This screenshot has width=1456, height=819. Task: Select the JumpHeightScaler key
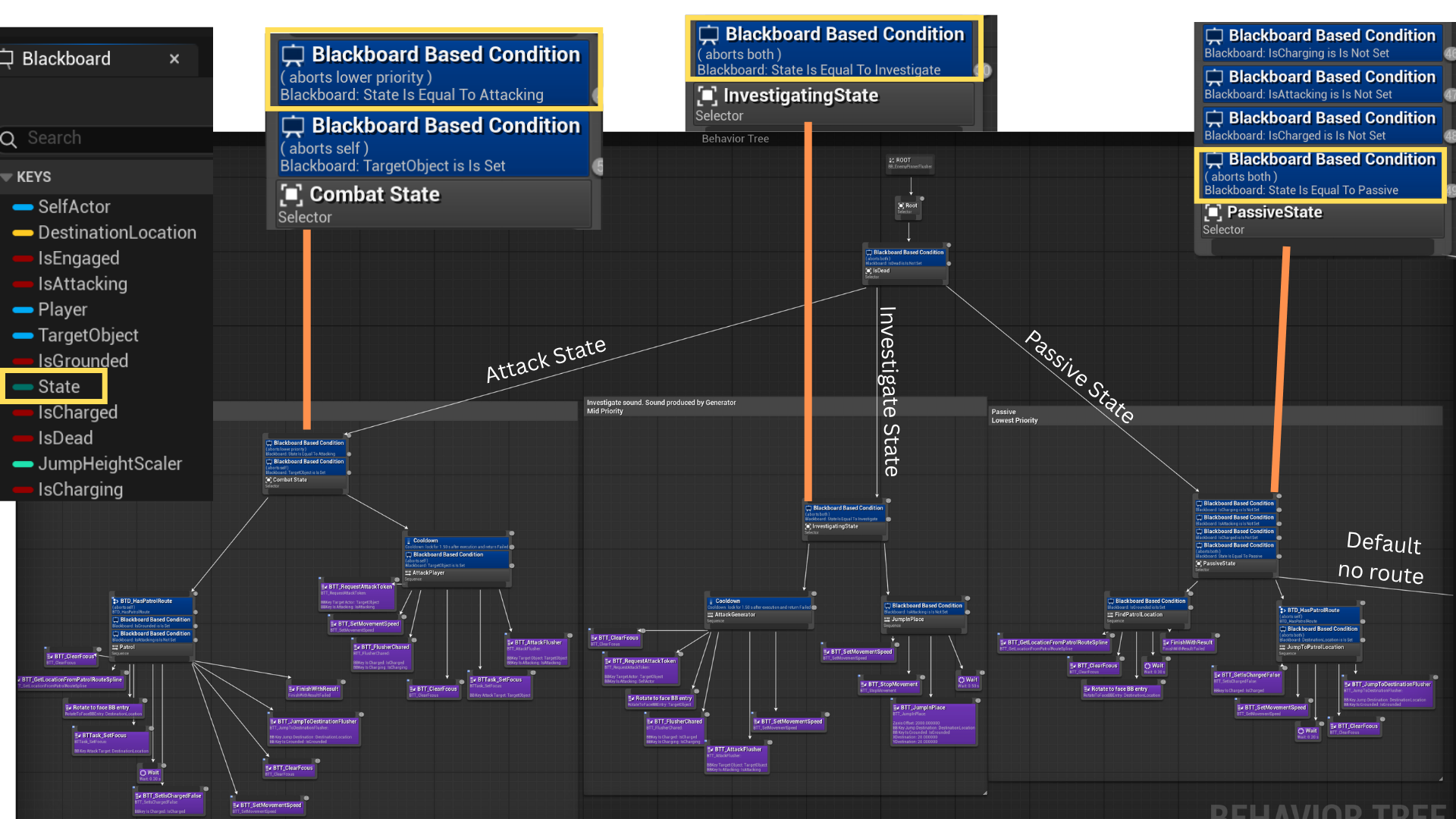[110, 464]
